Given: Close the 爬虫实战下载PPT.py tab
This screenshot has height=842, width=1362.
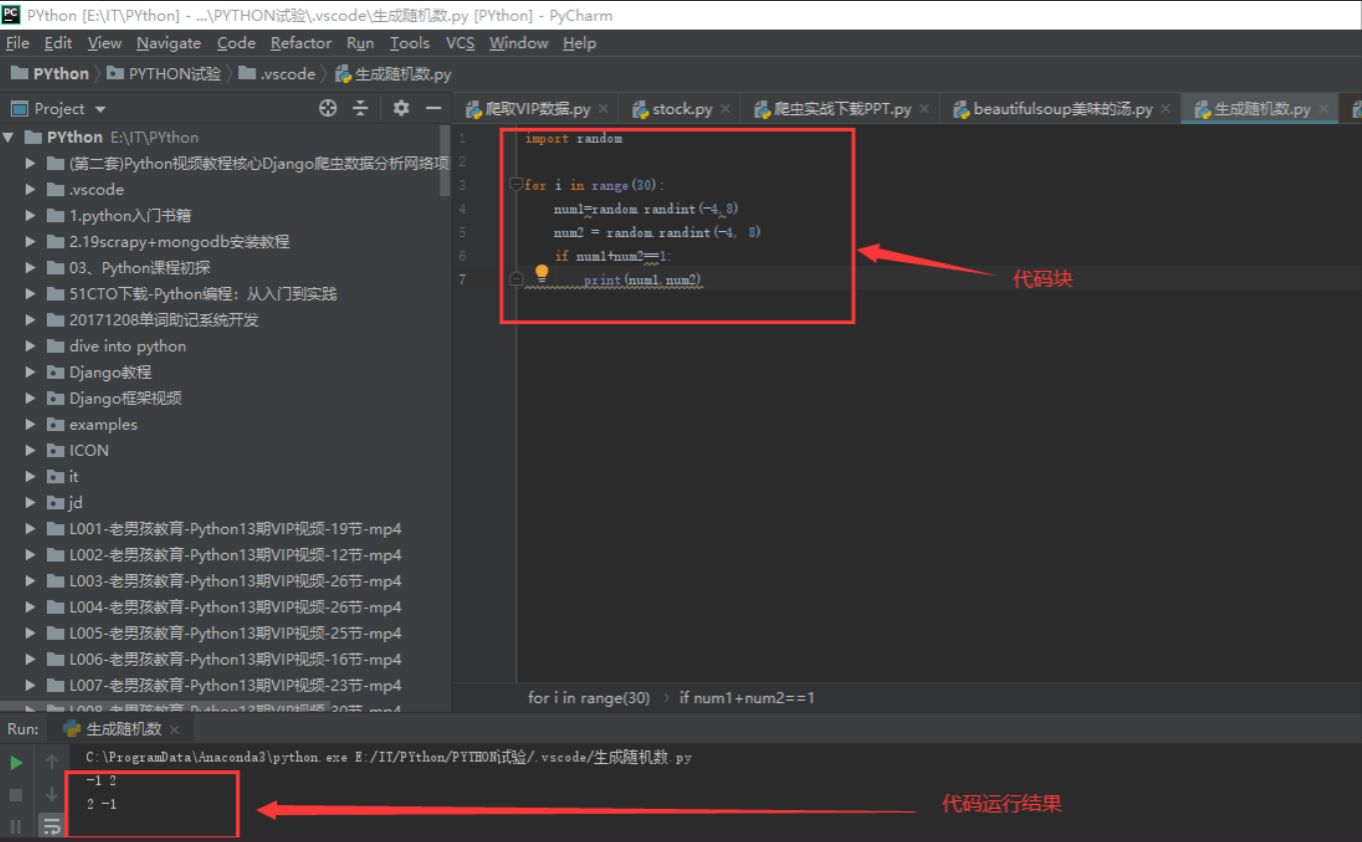Looking at the screenshot, I should [924, 109].
